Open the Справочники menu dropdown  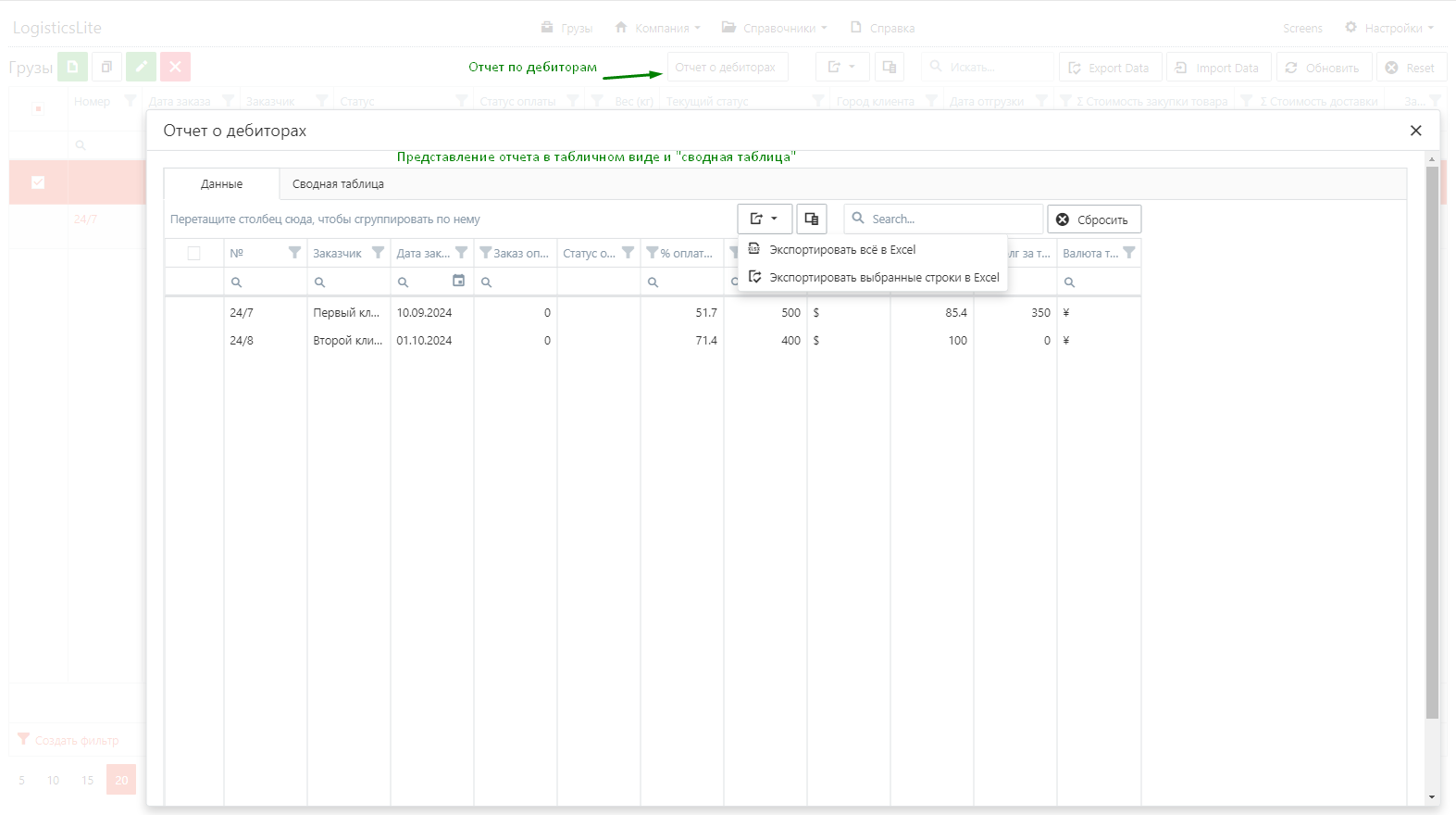click(775, 28)
